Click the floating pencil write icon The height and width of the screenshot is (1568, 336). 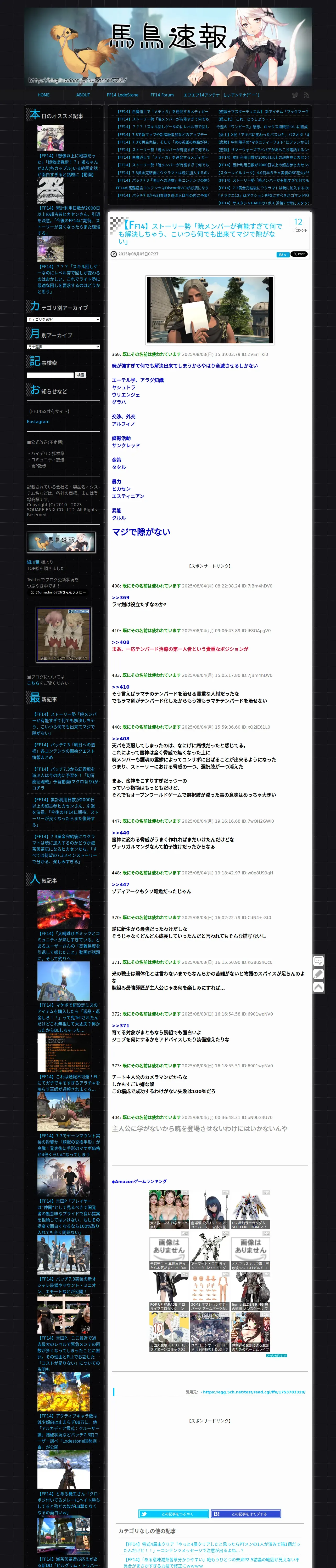(318, 974)
